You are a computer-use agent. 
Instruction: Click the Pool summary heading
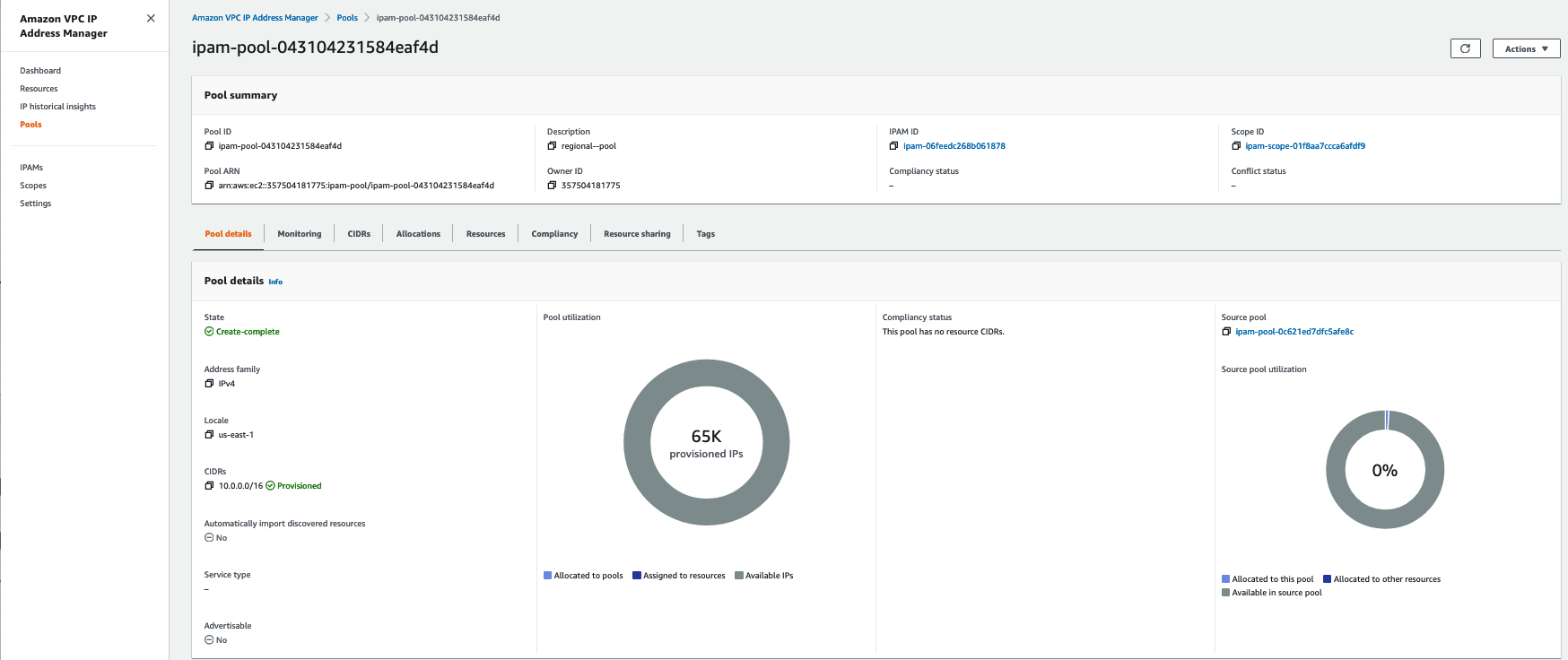pyautogui.click(x=240, y=95)
